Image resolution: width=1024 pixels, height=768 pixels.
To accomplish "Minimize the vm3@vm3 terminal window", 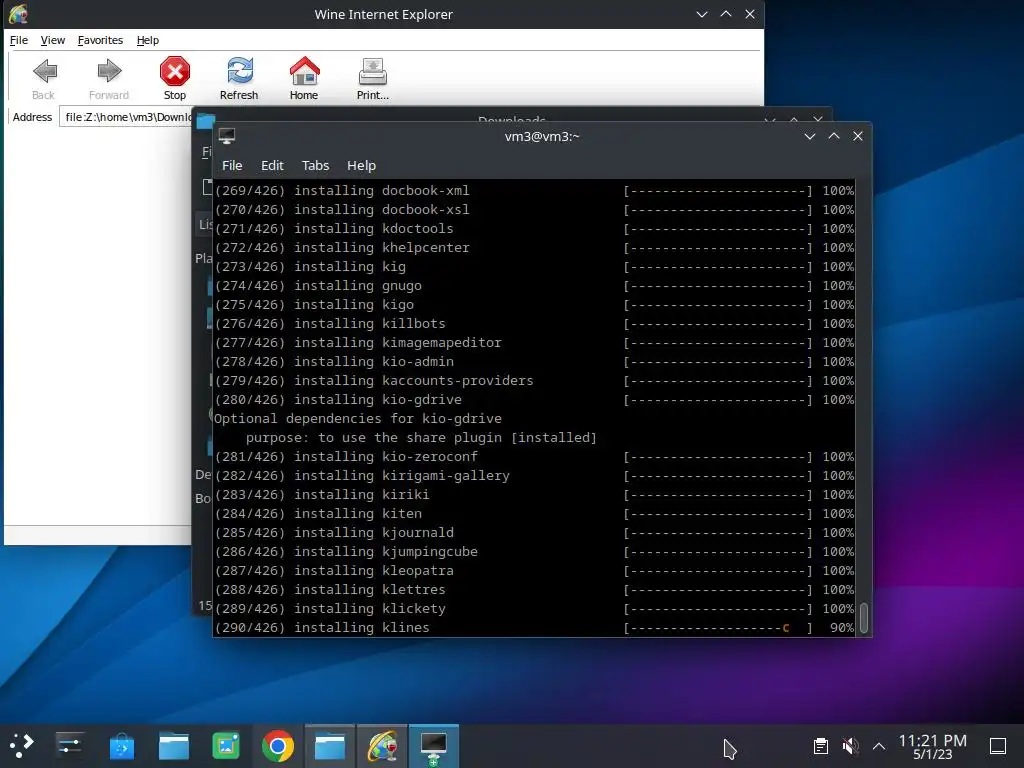I will [x=810, y=136].
